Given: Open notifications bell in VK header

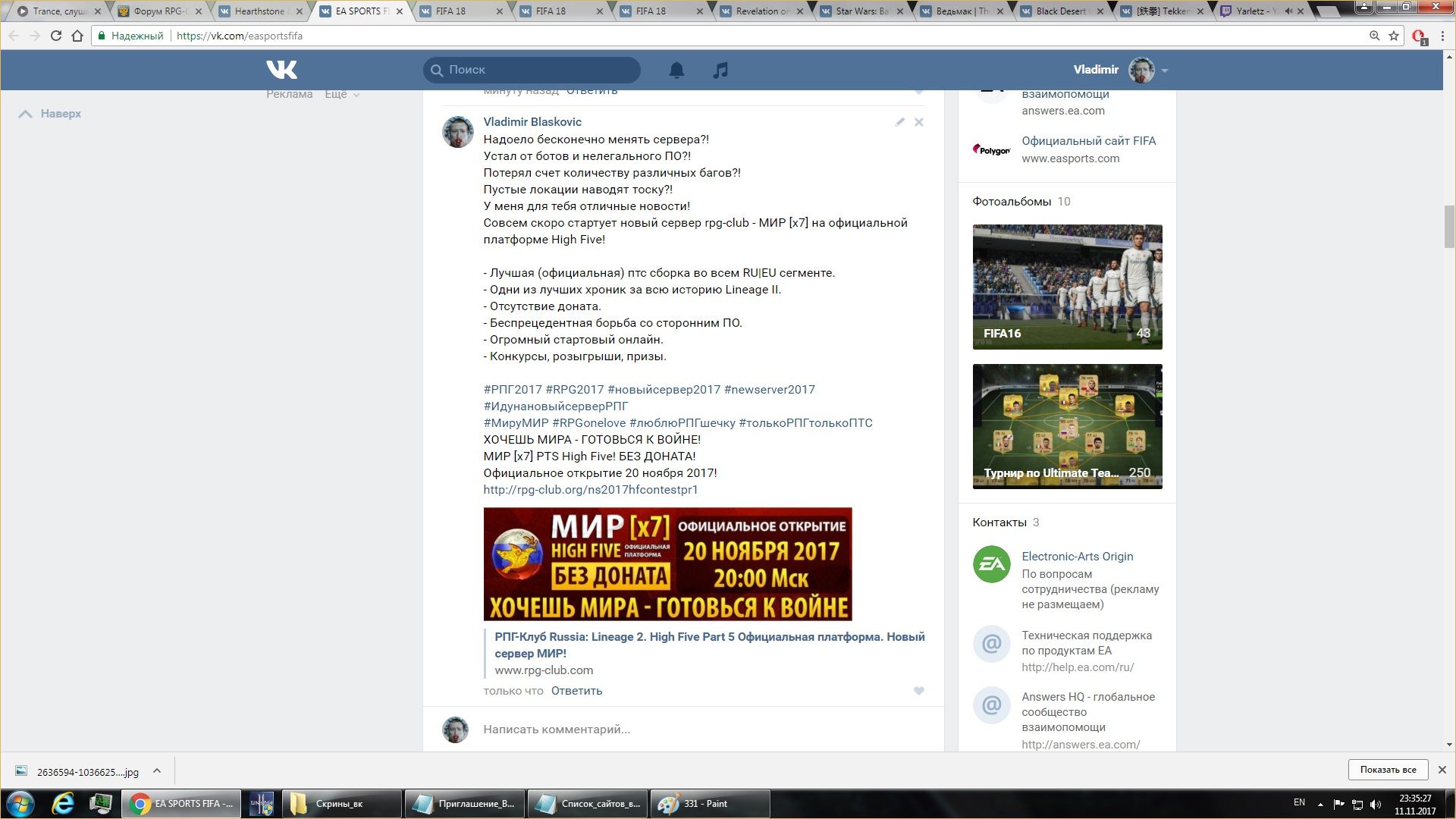Looking at the screenshot, I should pyautogui.click(x=676, y=70).
